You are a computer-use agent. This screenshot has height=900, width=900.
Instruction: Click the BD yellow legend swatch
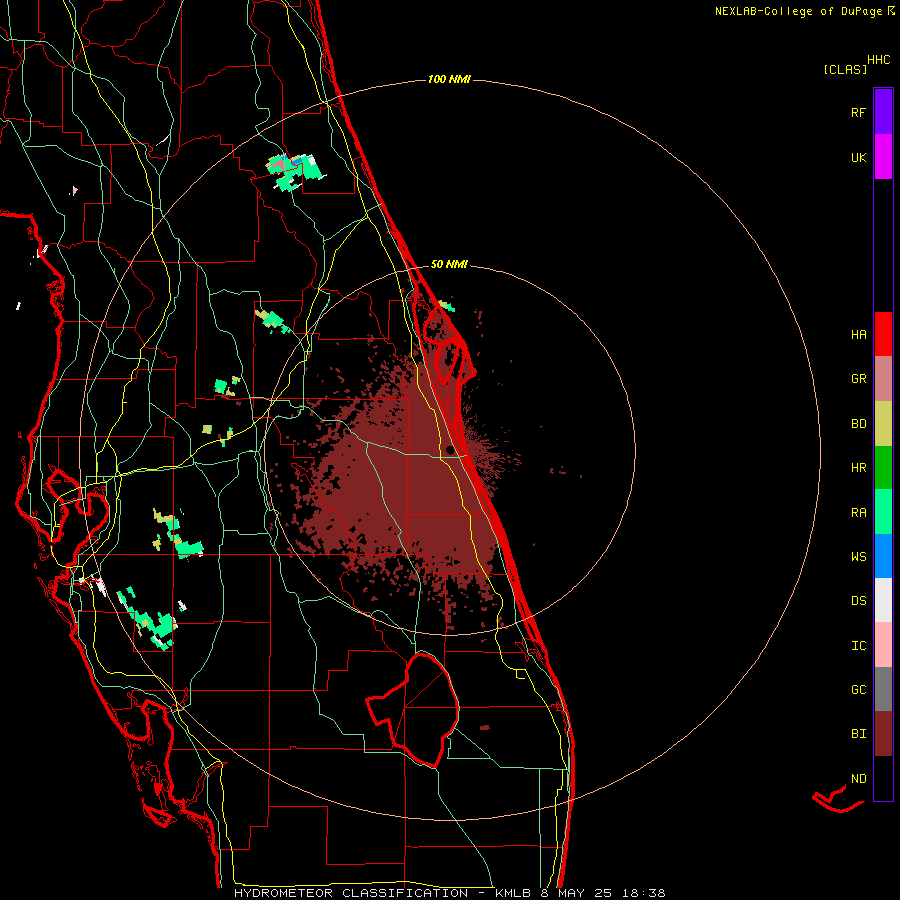(x=883, y=424)
